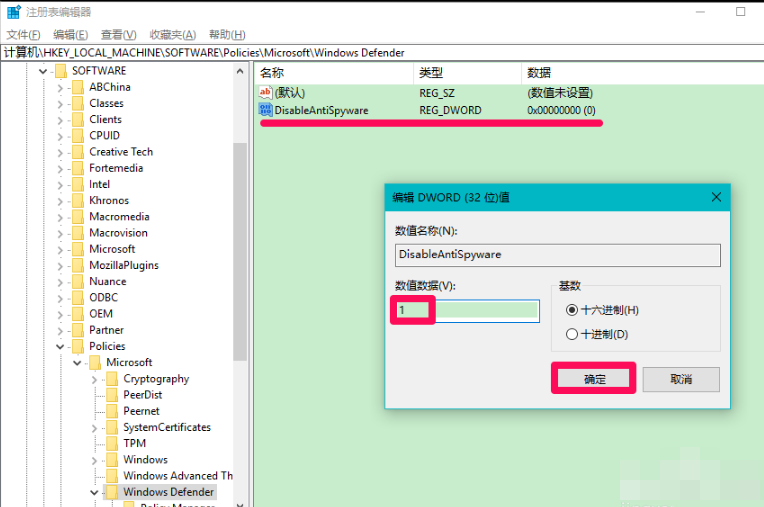764x507 pixels.
Task: Click the Macromedia folder icon
Action: point(77,217)
